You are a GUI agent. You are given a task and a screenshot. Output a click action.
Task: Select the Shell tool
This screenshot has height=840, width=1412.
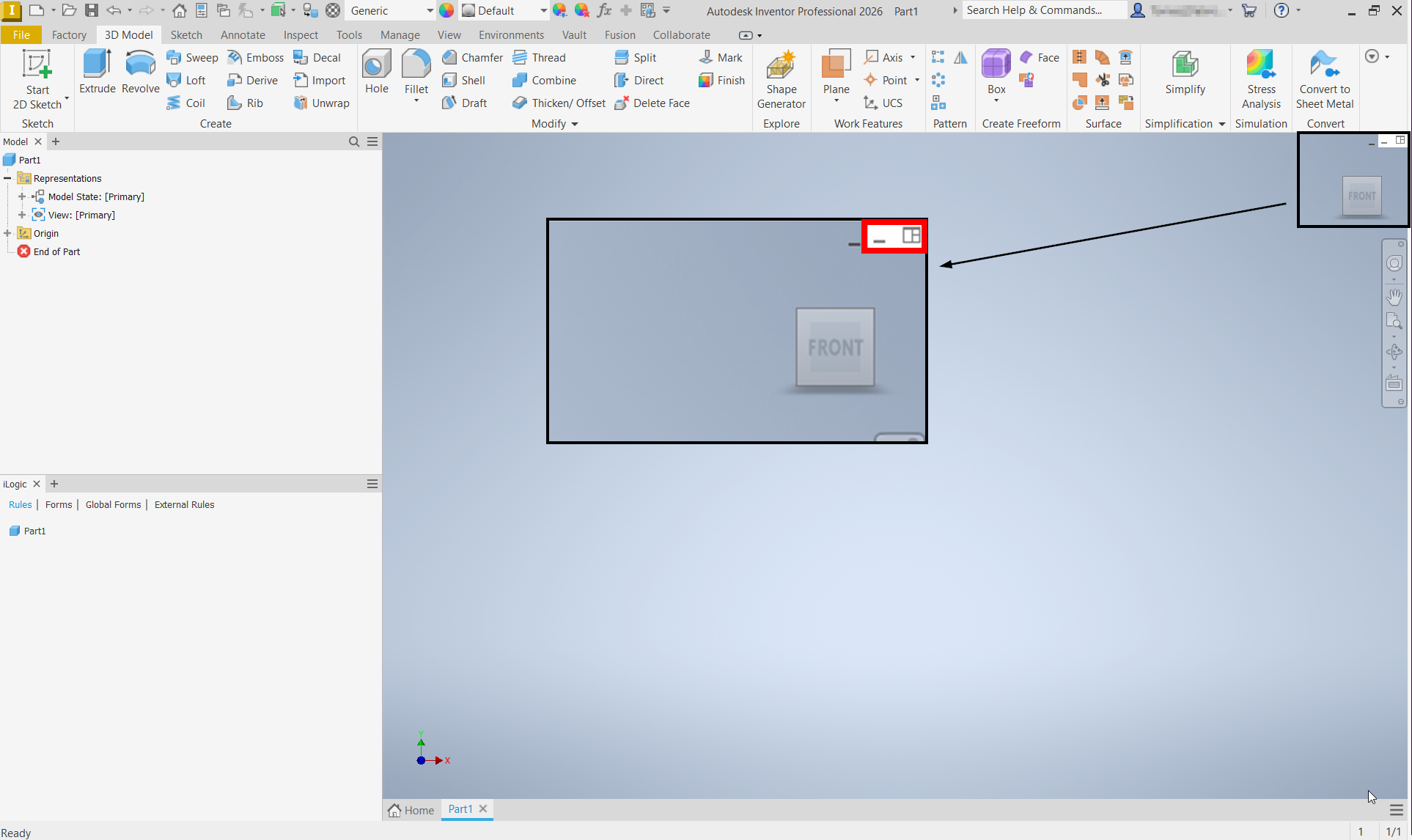coord(466,80)
